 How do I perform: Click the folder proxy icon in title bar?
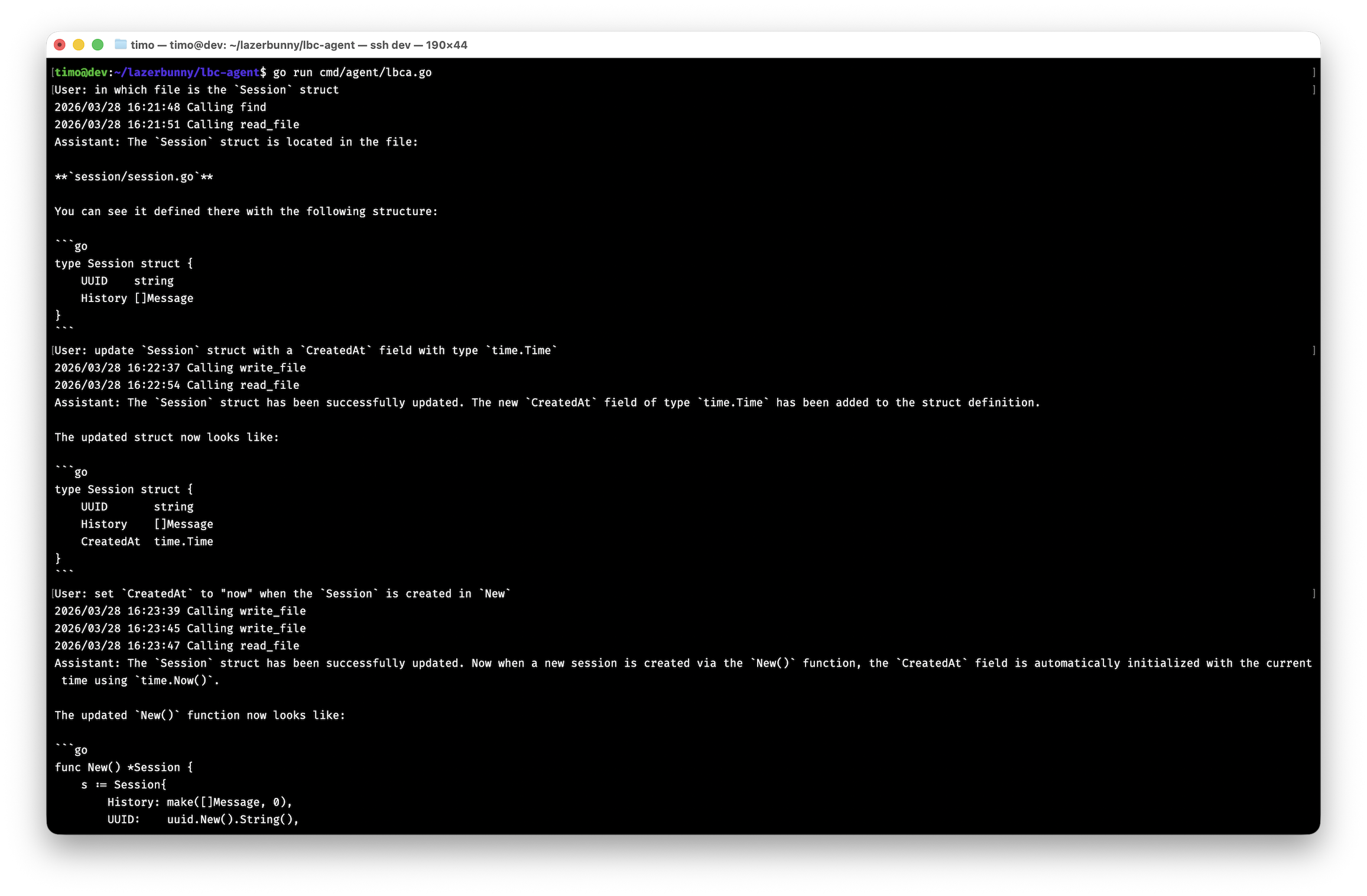[x=121, y=44]
